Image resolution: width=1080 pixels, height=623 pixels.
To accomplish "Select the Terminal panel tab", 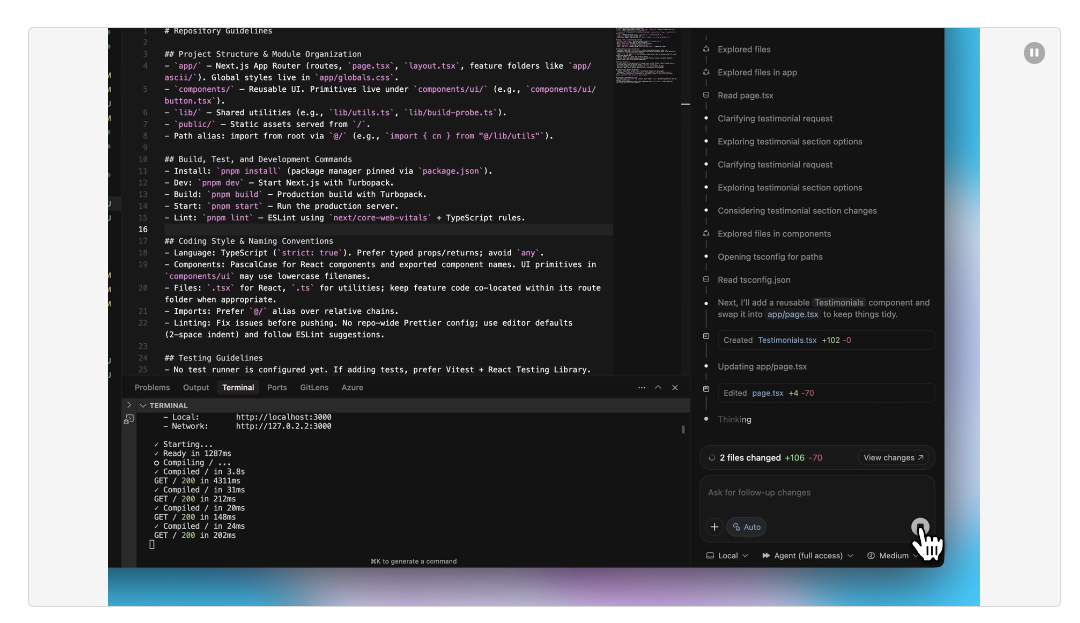I will (238, 388).
